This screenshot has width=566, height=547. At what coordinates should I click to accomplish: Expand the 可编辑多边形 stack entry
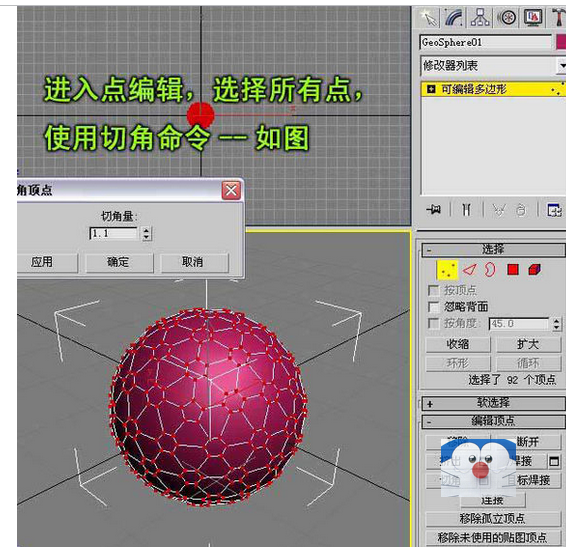pyautogui.click(x=431, y=89)
